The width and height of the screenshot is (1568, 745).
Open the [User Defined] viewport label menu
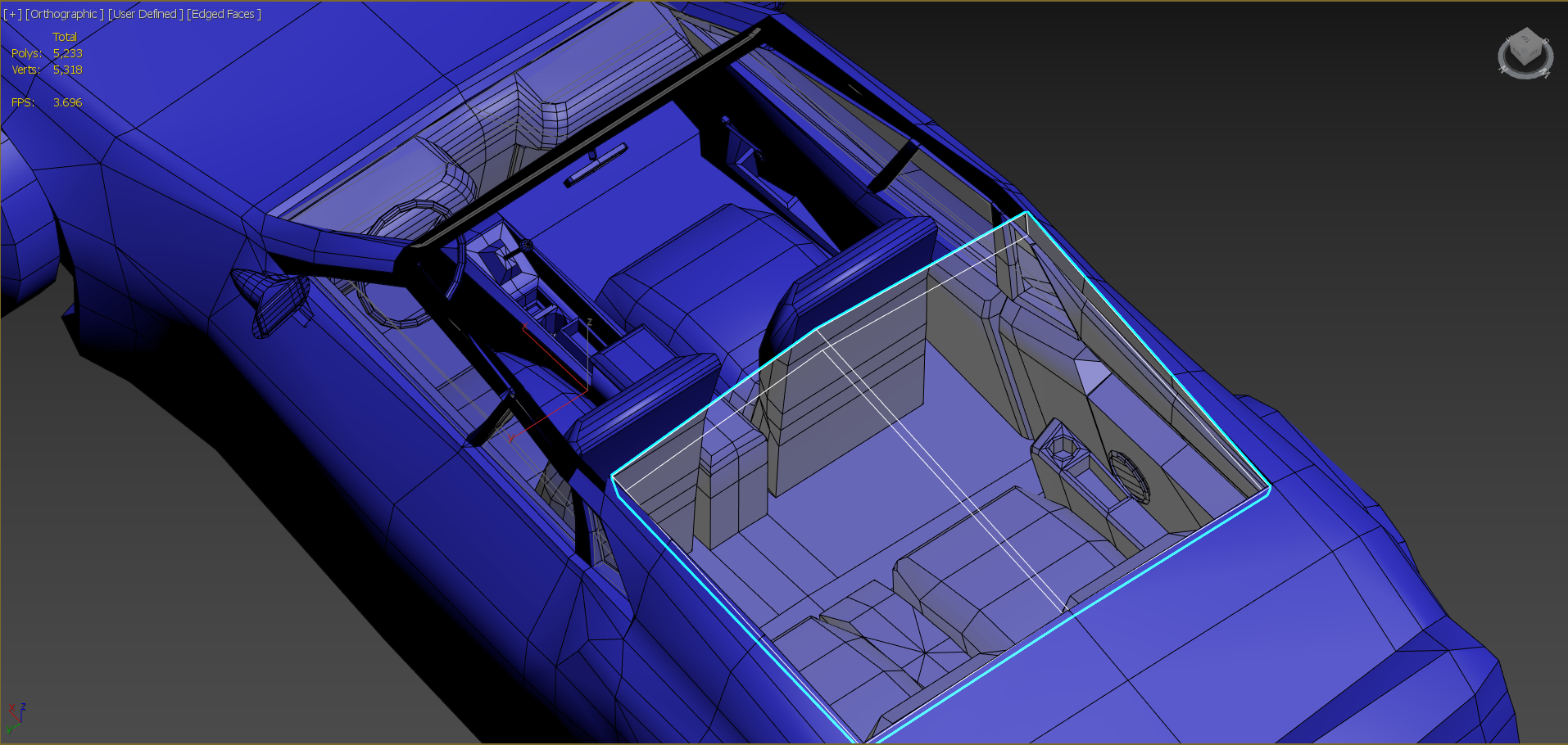(x=144, y=13)
